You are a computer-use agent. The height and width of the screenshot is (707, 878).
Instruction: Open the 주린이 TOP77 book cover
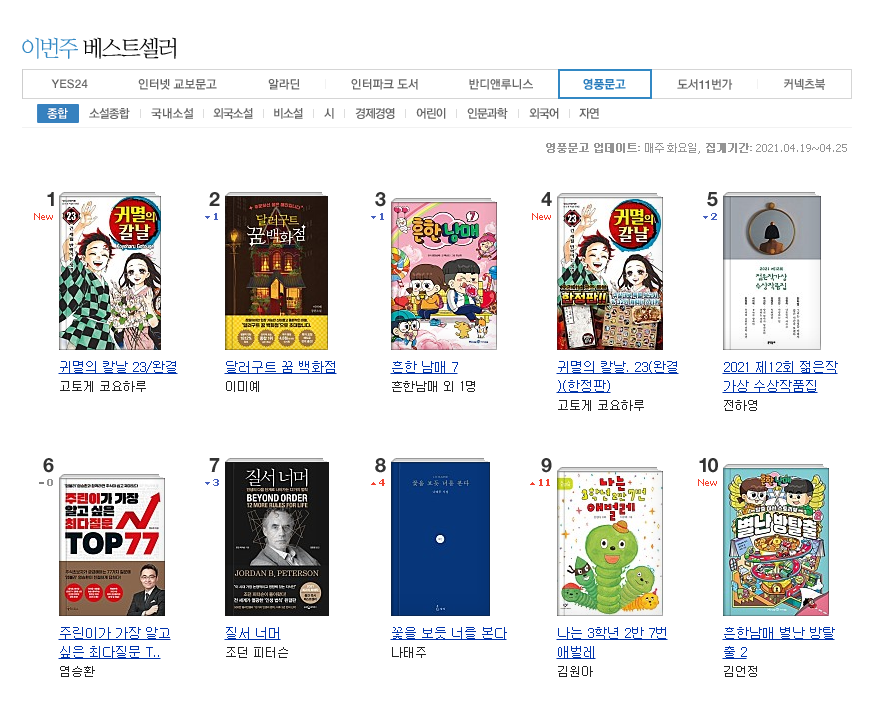click(x=112, y=545)
